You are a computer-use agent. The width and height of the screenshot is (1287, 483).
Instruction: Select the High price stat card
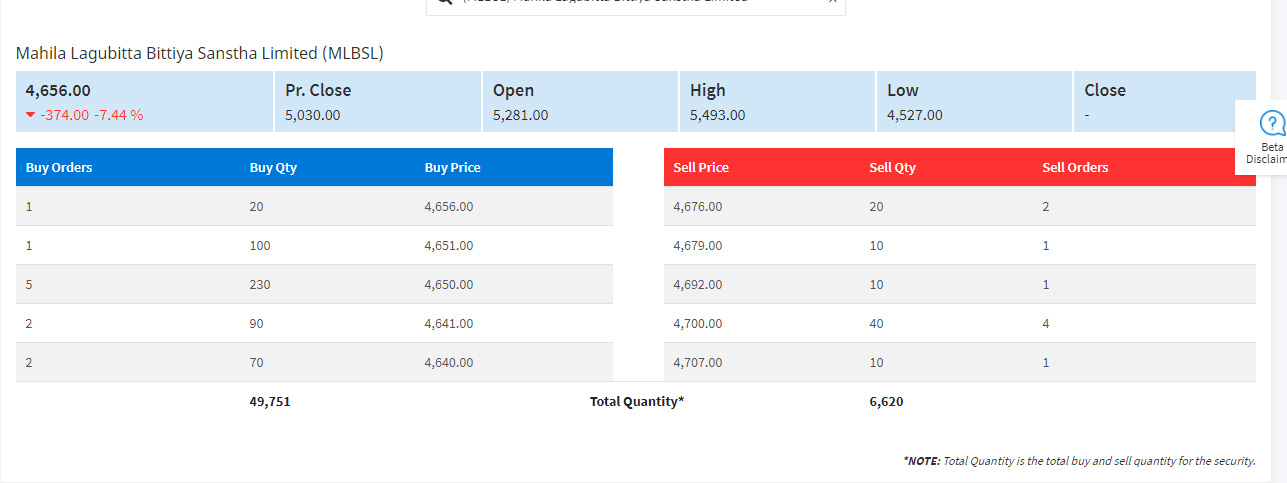point(776,101)
